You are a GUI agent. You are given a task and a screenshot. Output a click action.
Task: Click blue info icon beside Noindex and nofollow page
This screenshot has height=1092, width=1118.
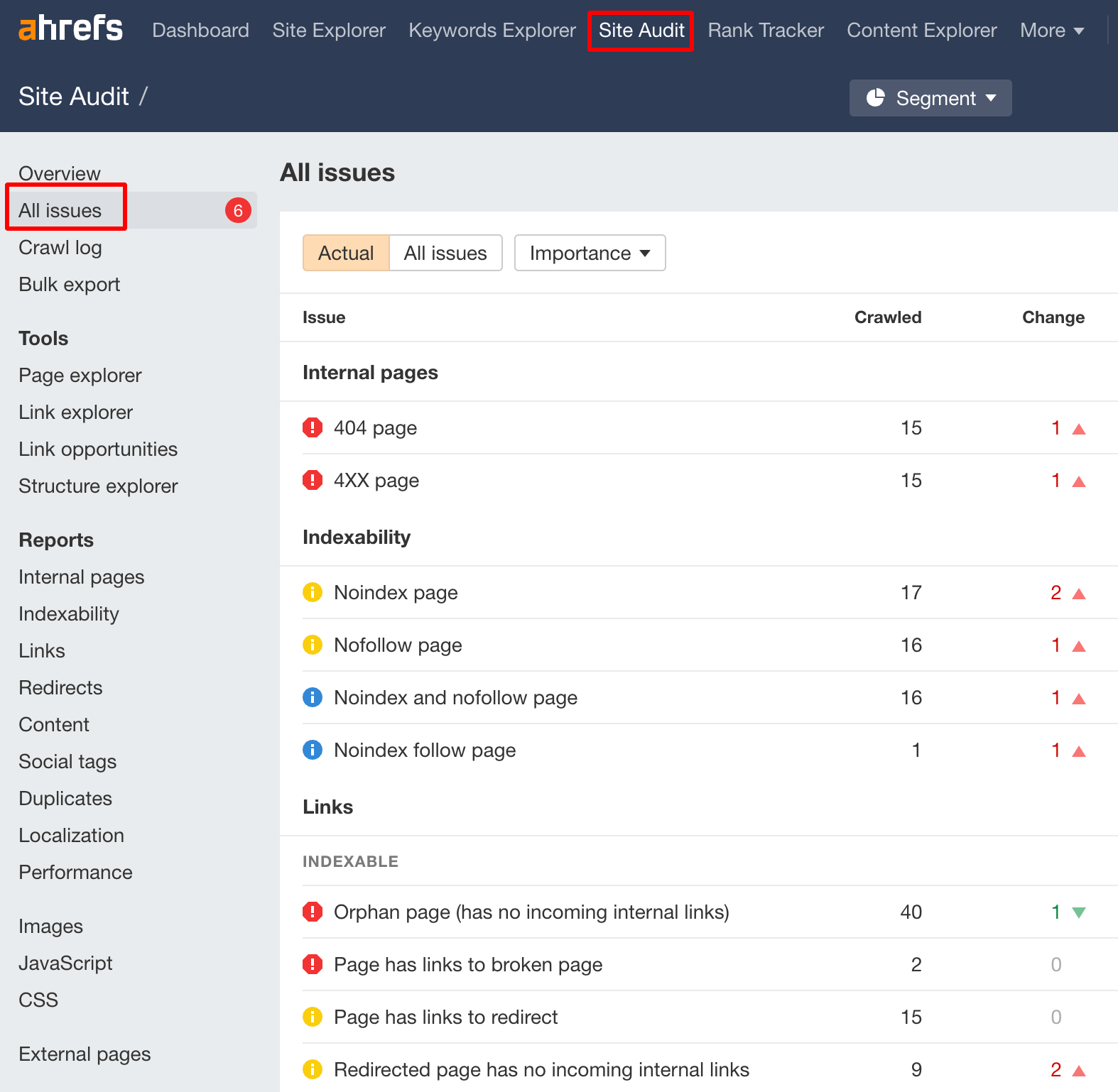(x=313, y=697)
